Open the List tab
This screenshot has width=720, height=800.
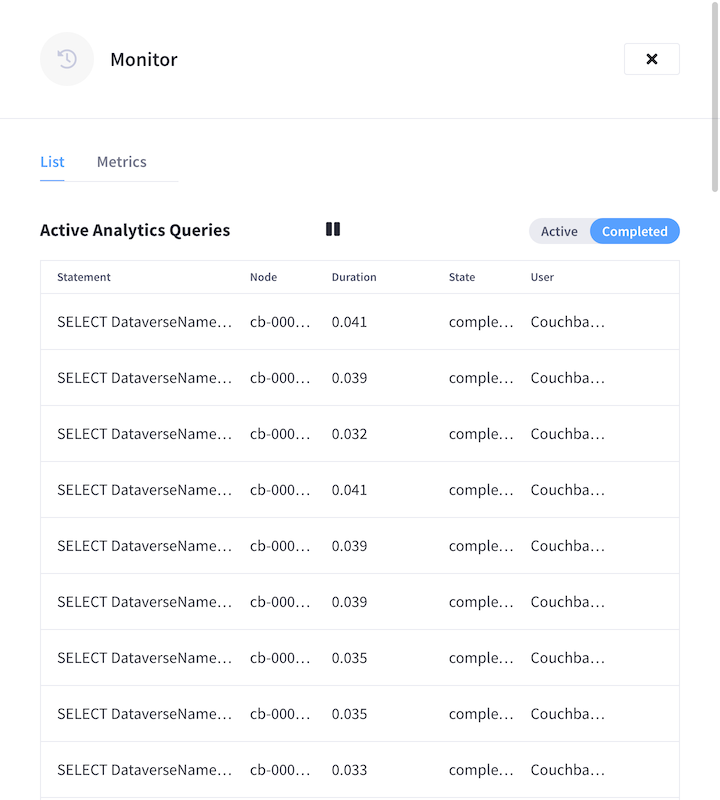click(52, 161)
